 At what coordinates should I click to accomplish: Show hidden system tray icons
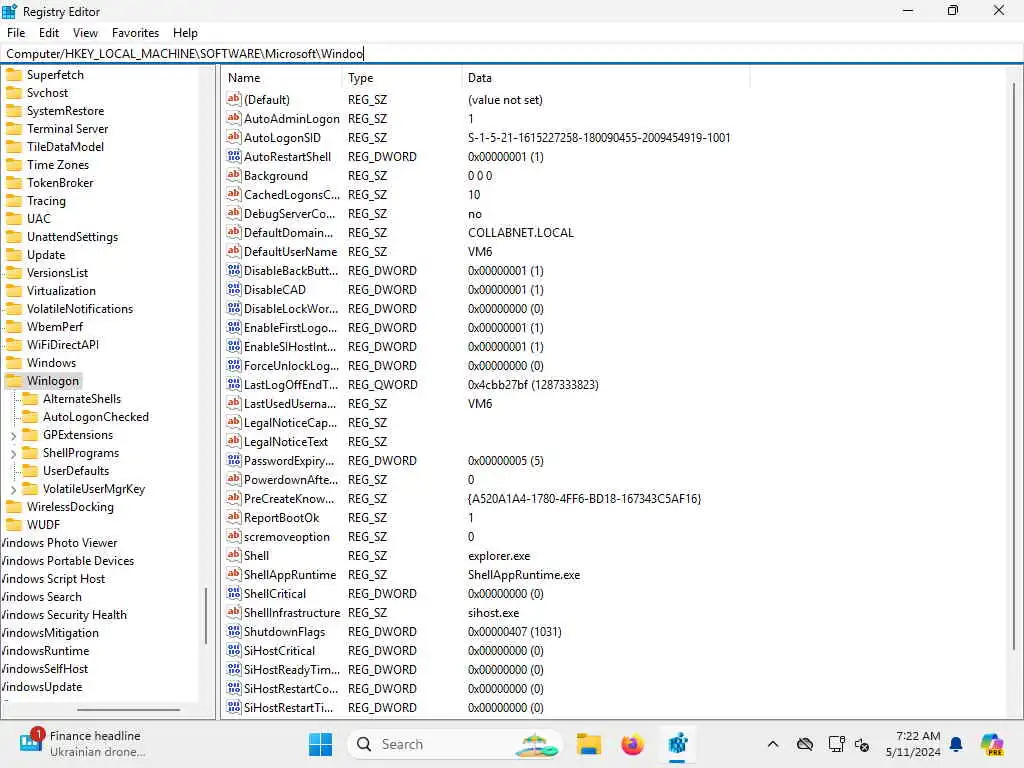coord(773,744)
